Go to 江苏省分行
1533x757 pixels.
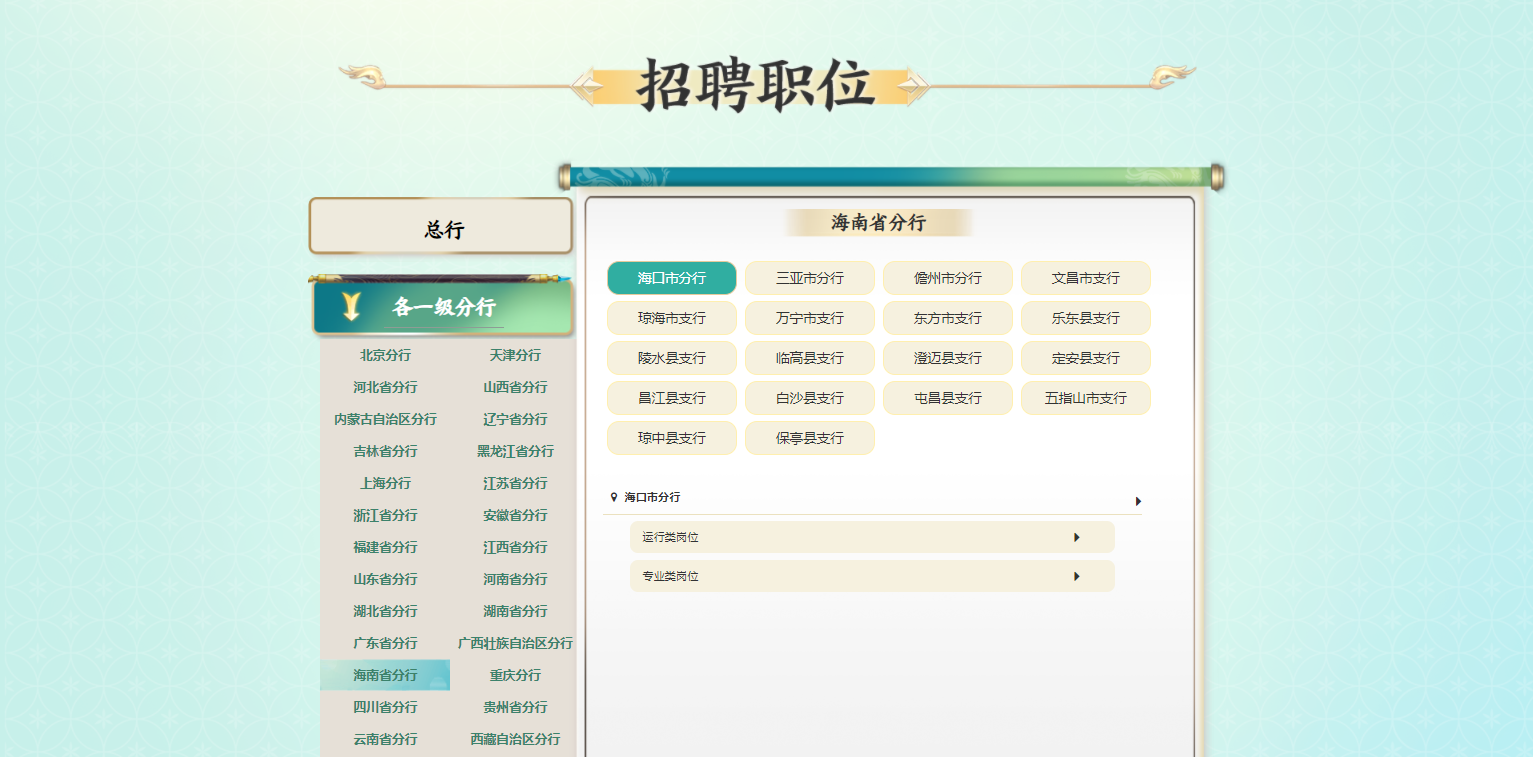pyautogui.click(x=515, y=483)
